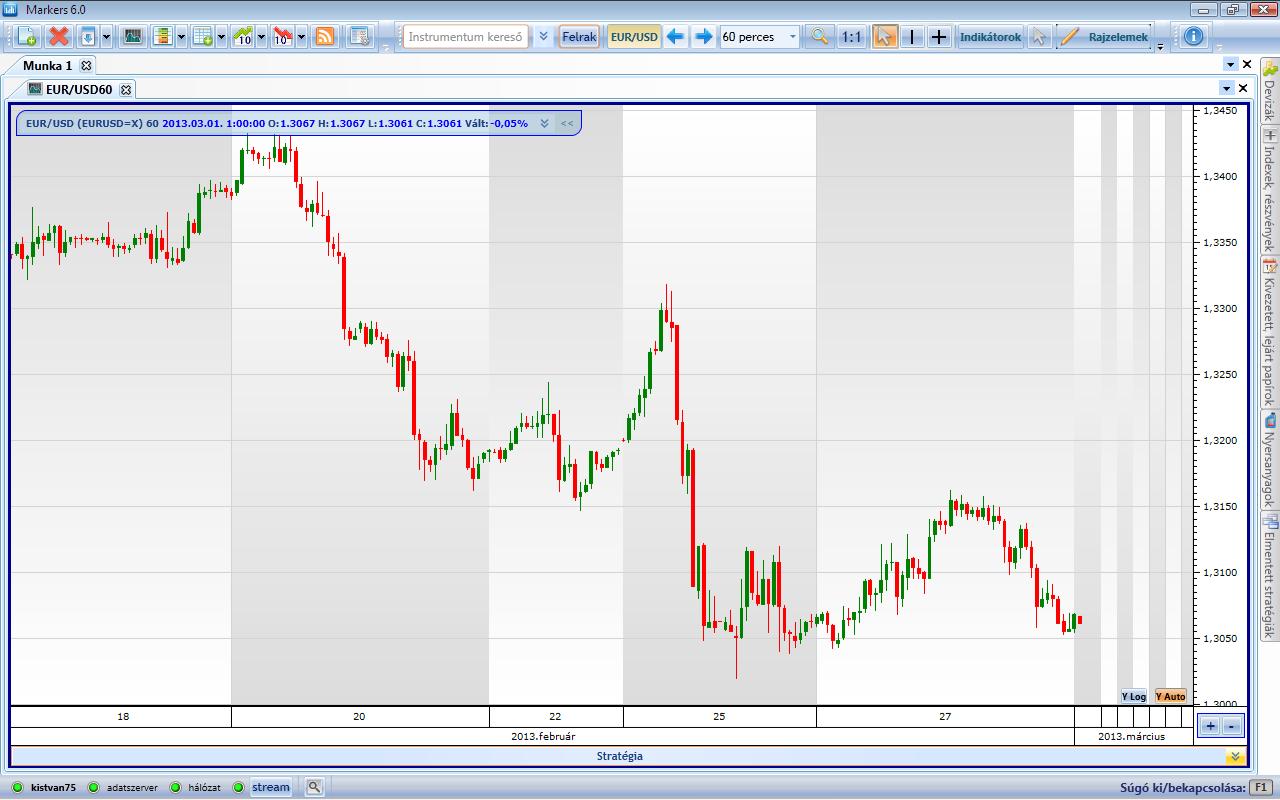
Task: Click the red X delete icon in toolbar
Action: (59, 37)
